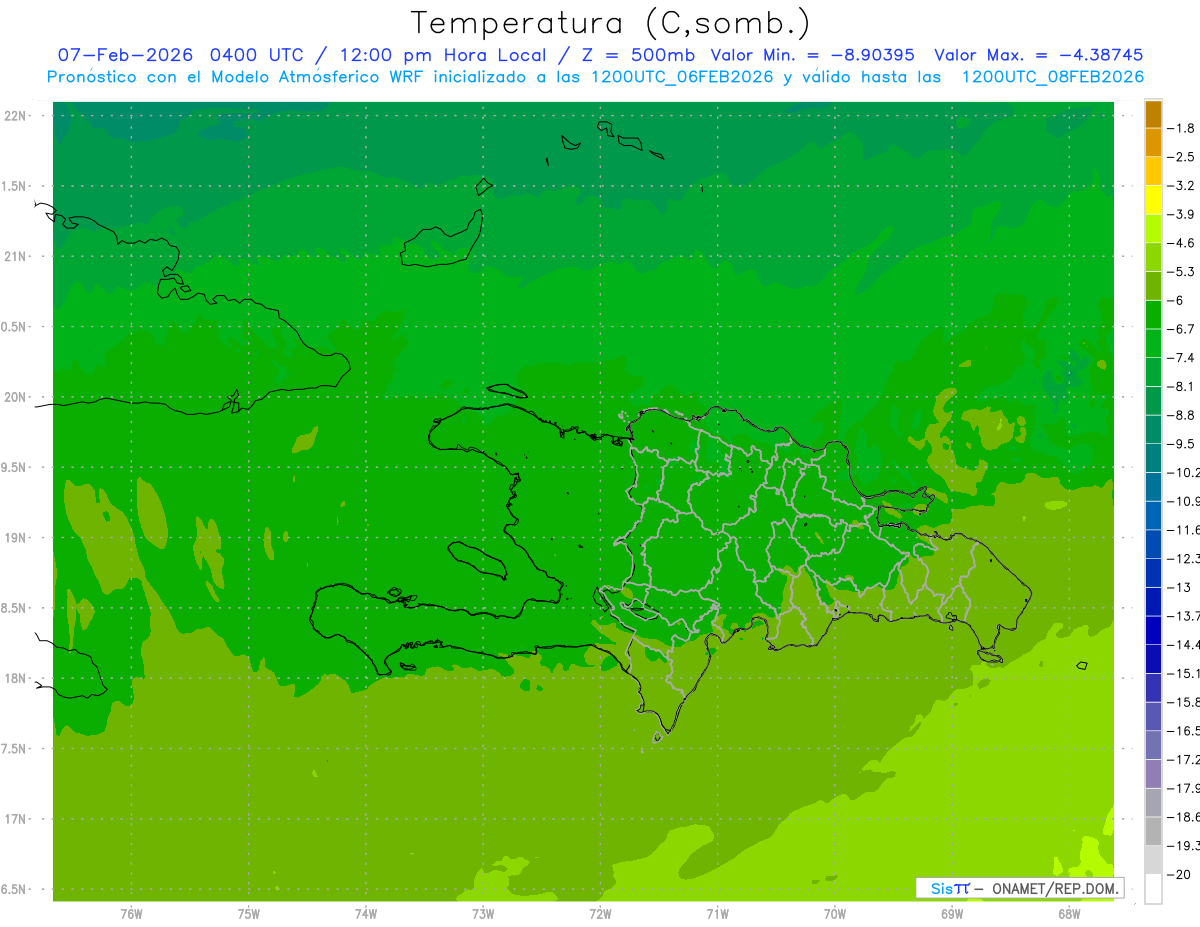Click the '-20' colorbar value
This screenshot has height=927, width=1200.
1179,874
